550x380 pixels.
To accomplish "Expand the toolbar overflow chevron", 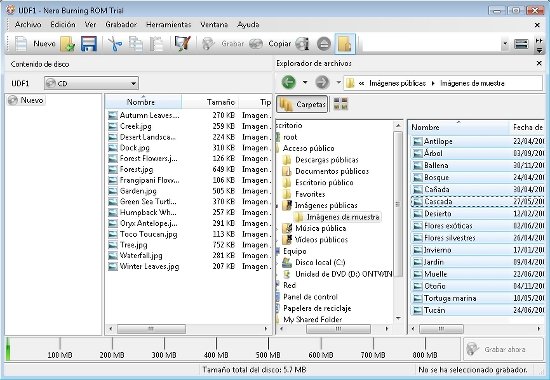I will tap(539, 46).
